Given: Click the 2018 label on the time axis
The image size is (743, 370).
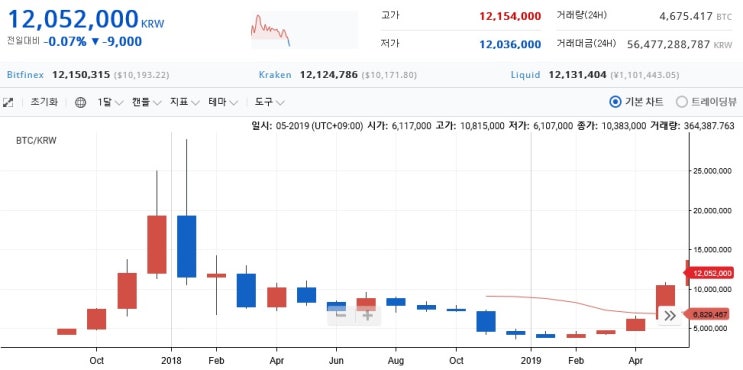Looking at the screenshot, I should [x=171, y=361].
